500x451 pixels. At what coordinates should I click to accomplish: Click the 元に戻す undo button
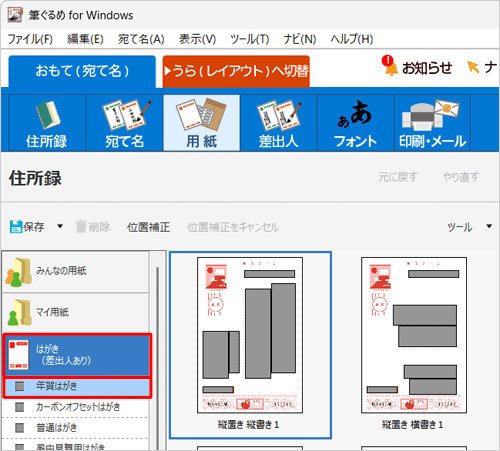tap(398, 177)
